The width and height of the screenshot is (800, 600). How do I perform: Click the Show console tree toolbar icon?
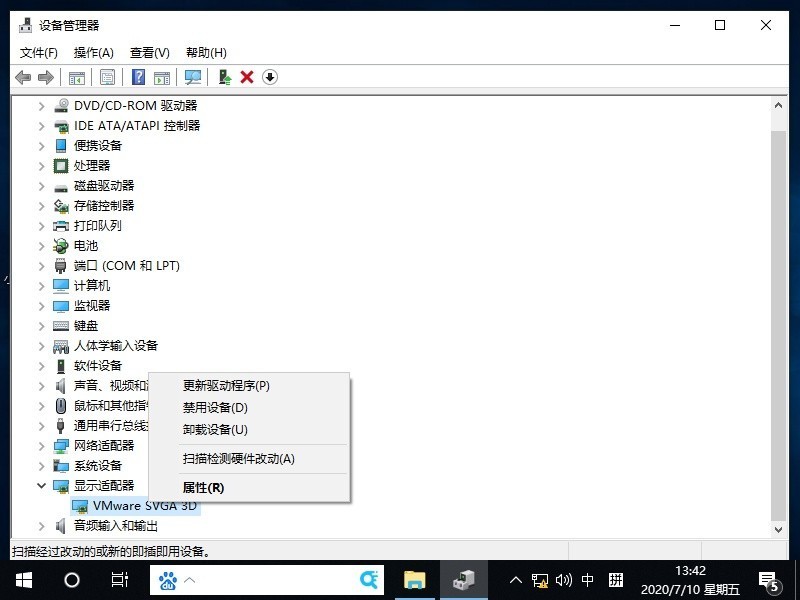(x=75, y=77)
